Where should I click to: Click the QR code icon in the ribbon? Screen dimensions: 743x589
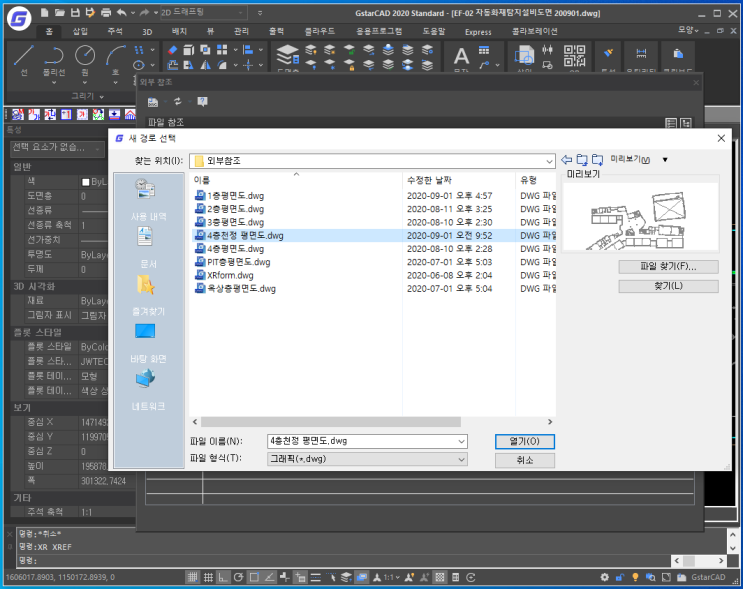pos(574,56)
